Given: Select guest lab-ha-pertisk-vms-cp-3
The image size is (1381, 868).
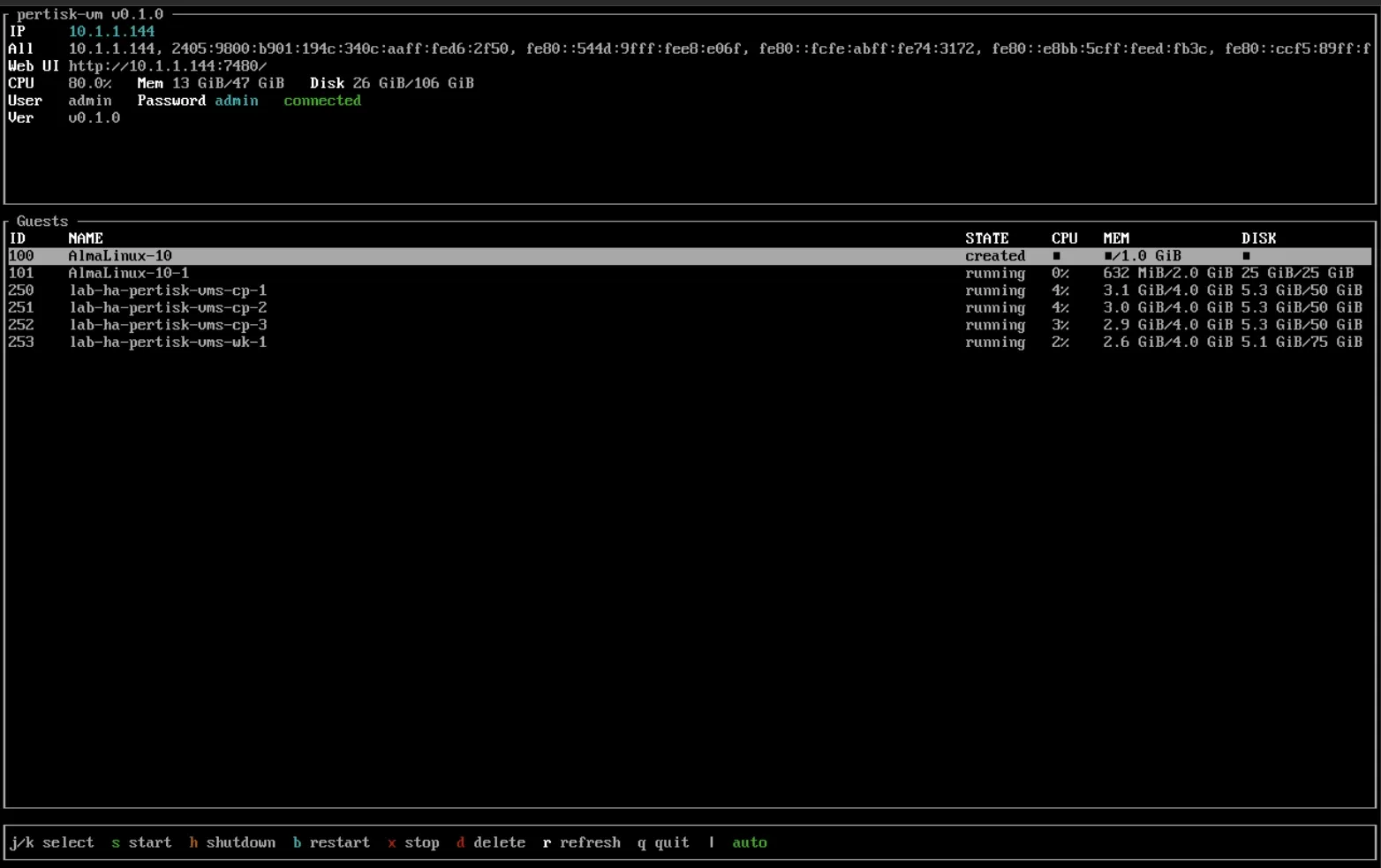Looking at the screenshot, I should coord(690,325).
